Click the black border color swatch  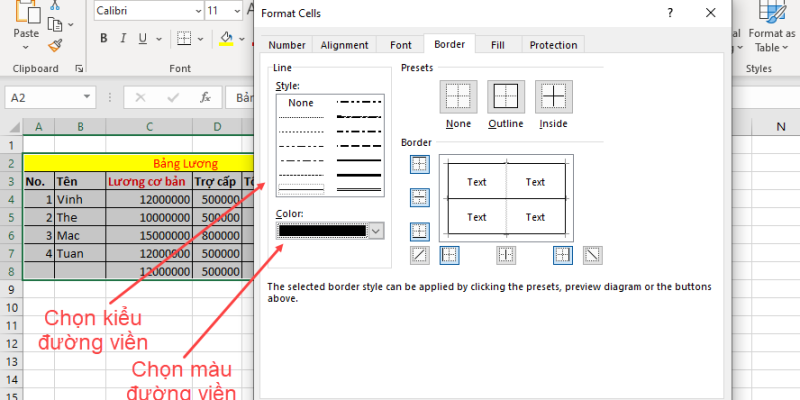(x=322, y=231)
